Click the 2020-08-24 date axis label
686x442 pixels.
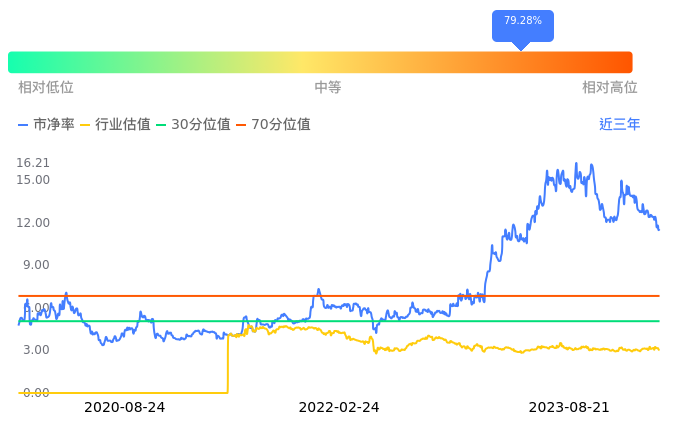point(124,408)
